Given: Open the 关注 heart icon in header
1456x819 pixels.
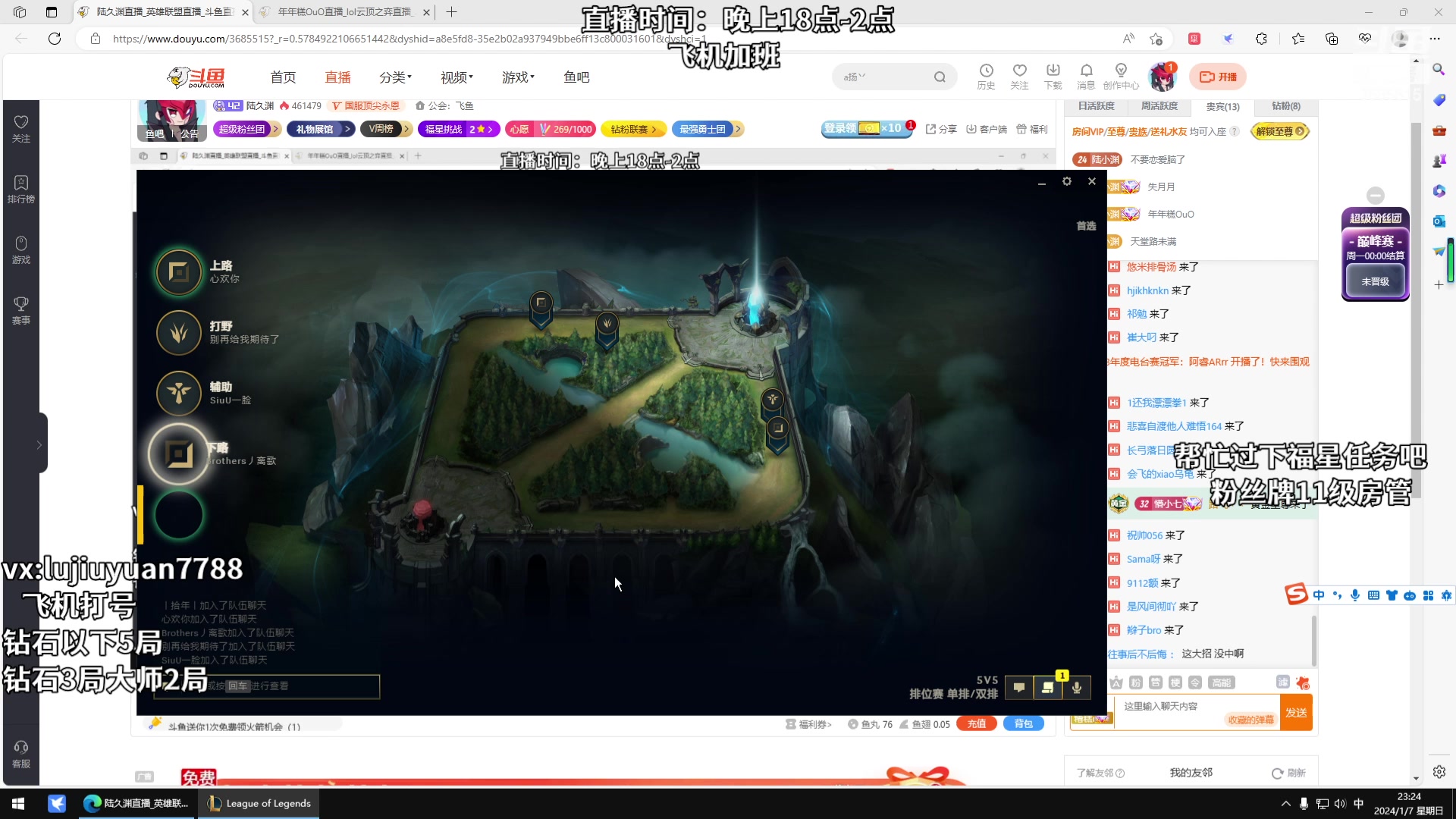Looking at the screenshot, I should click(1019, 77).
